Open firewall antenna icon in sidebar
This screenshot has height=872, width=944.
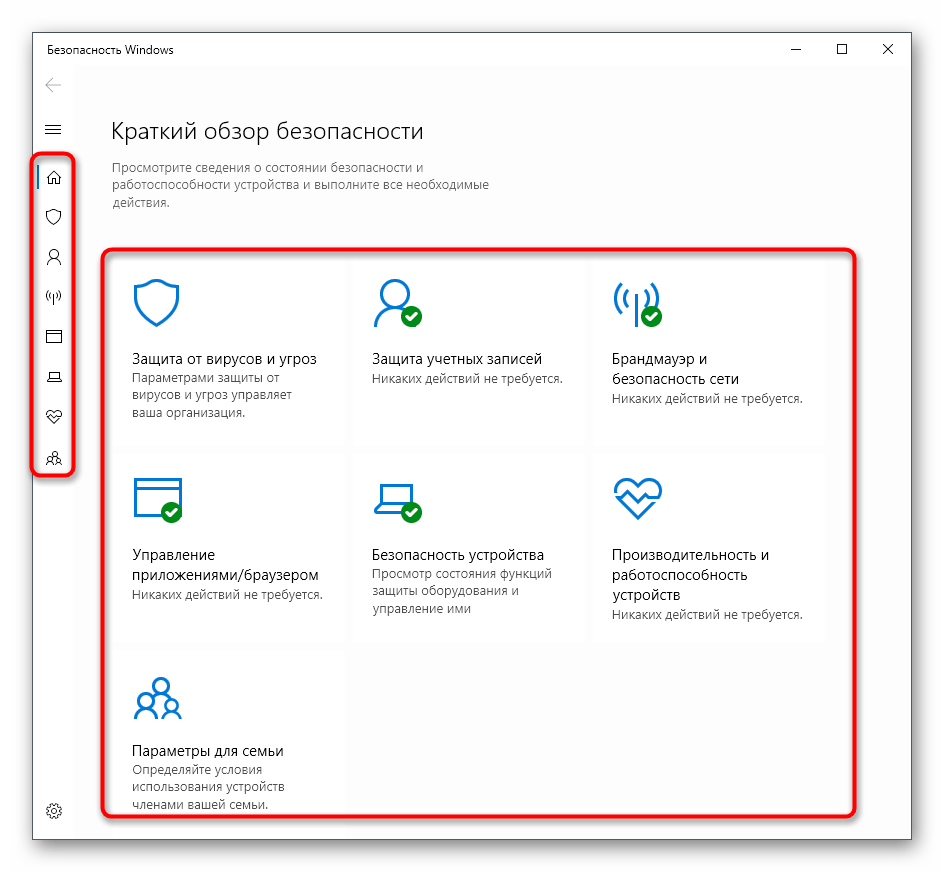click(54, 297)
